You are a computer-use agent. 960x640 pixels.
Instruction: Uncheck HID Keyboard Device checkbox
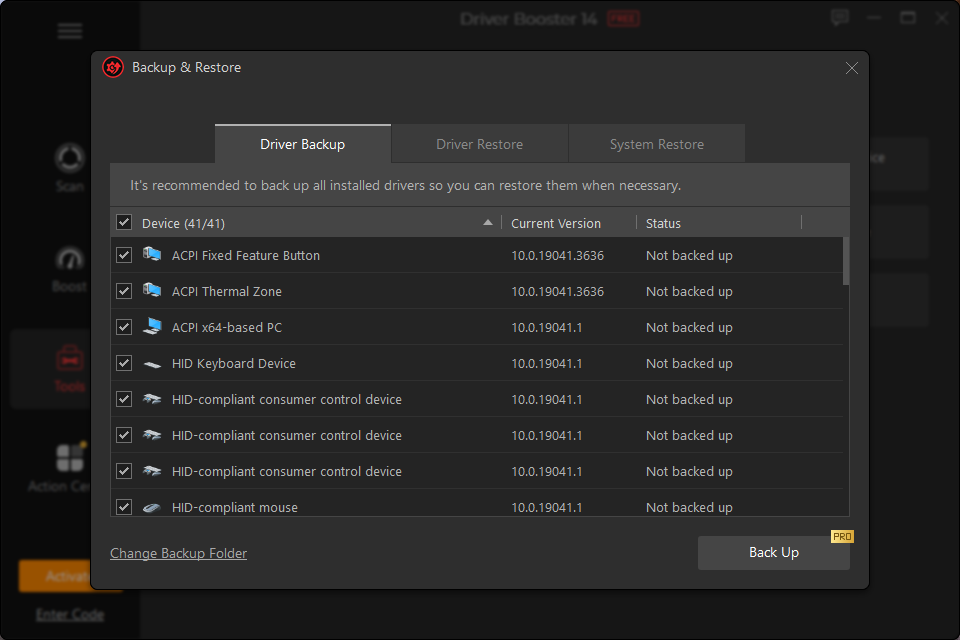(x=124, y=363)
